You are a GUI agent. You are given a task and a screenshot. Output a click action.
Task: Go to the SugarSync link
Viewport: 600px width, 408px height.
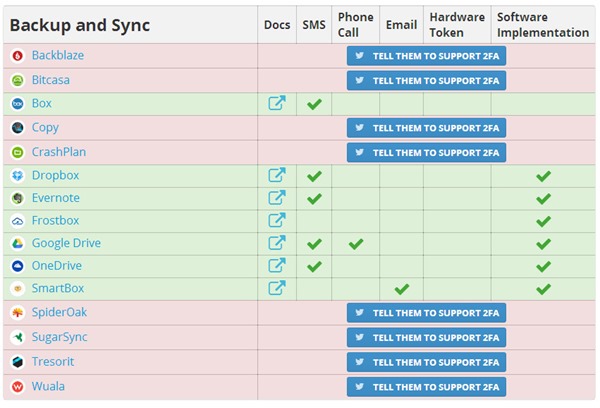pyautogui.click(x=60, y=337)
